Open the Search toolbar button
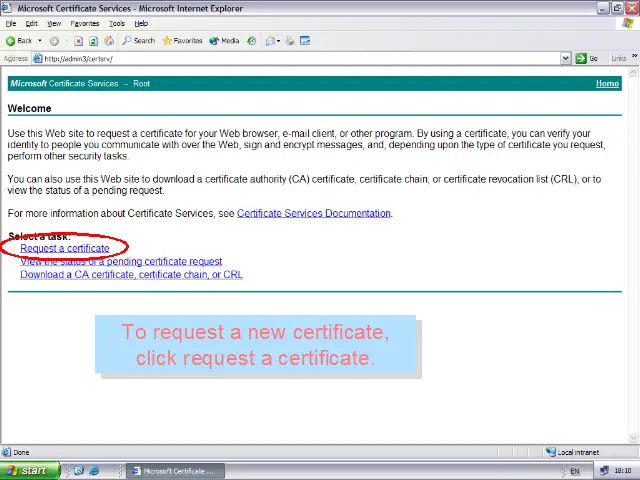This screenshot has width=640, height=480. click(x=138, y=41)
